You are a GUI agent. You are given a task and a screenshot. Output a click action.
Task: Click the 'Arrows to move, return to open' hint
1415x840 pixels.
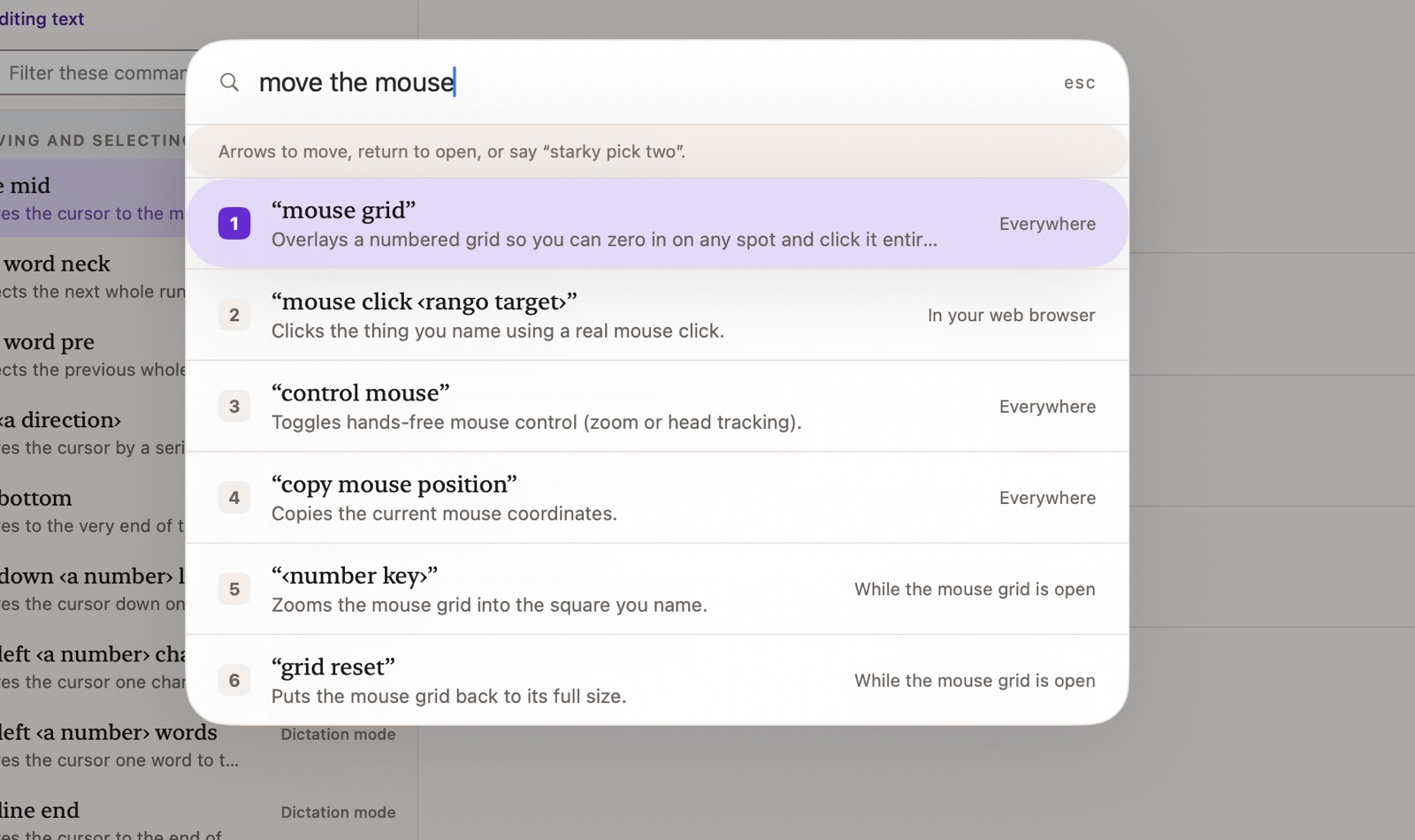tap(451, 151)
